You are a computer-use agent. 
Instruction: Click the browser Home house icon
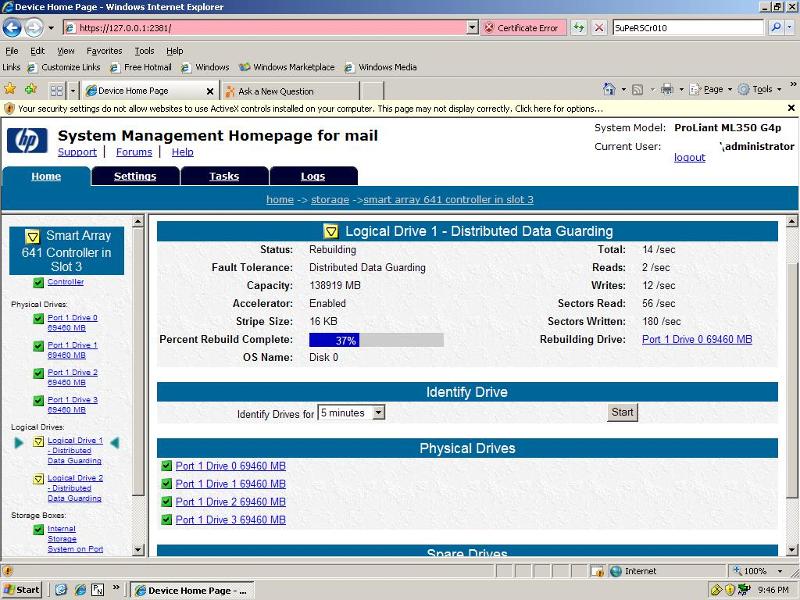609,89
